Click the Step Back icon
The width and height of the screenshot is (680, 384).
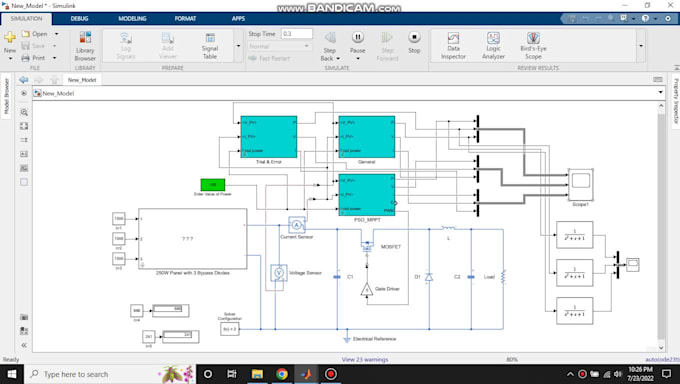pyautogui.click(x=330, y=37)
